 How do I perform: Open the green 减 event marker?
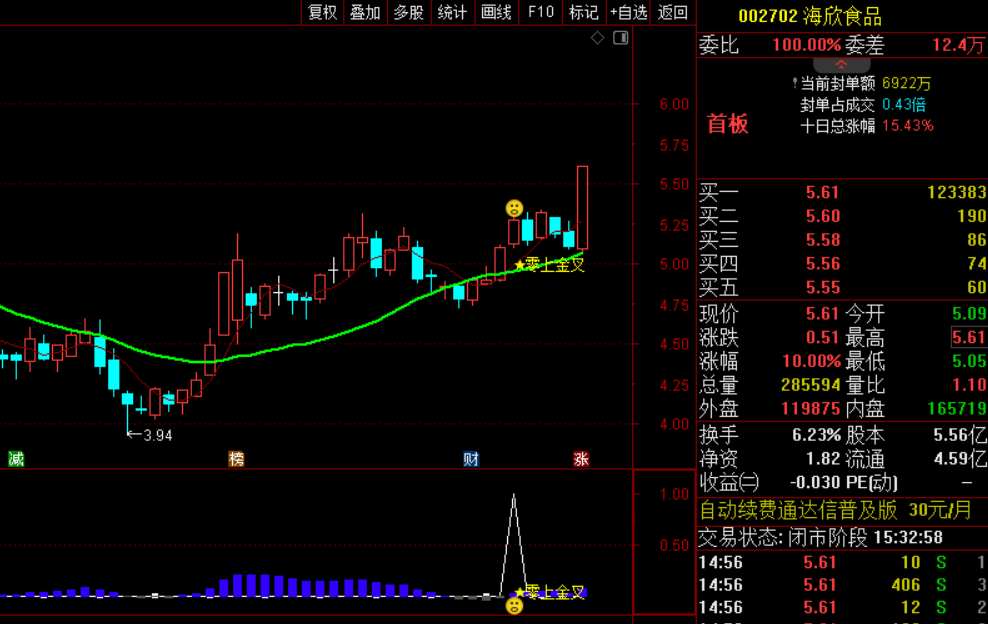tap(16, 459)
